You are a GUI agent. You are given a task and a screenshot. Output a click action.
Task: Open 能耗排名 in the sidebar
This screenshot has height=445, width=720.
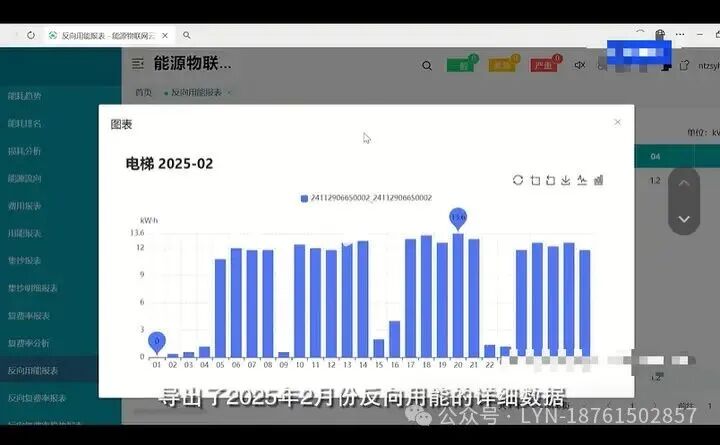point(24,123)
